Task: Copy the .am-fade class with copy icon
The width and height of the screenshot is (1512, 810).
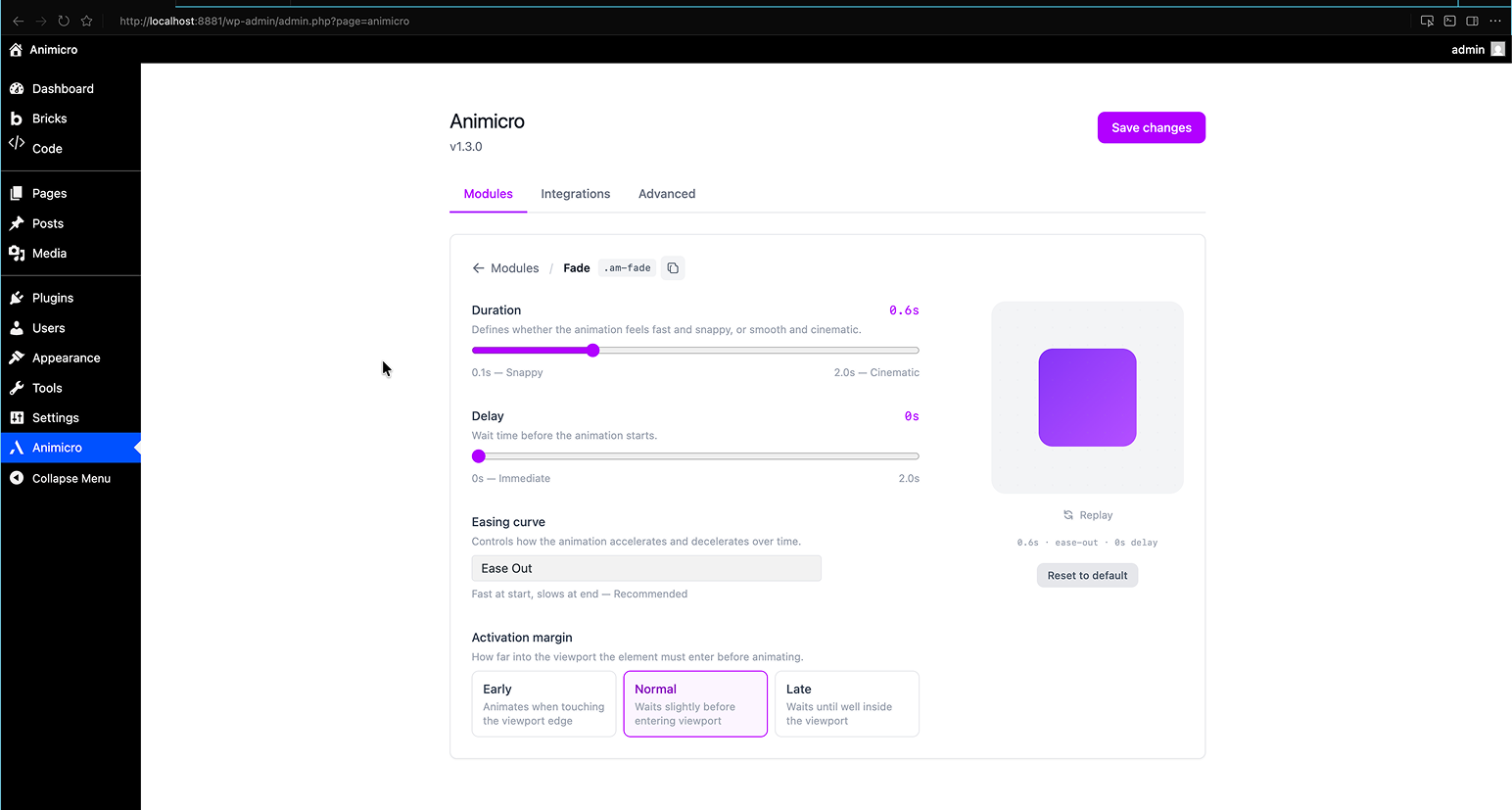Action: (x=673, y=267)
